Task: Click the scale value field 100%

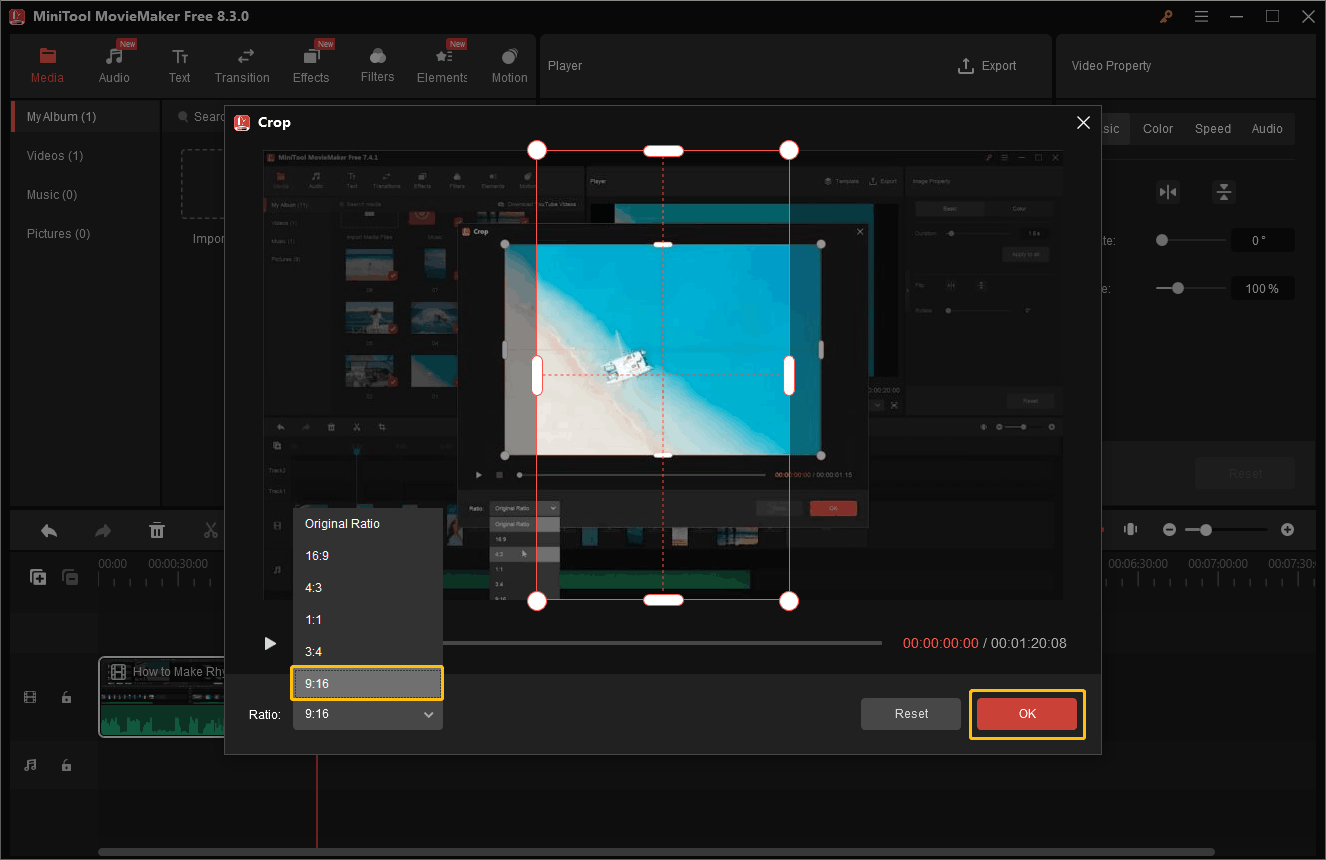Action: click(x=1262, y=288)
